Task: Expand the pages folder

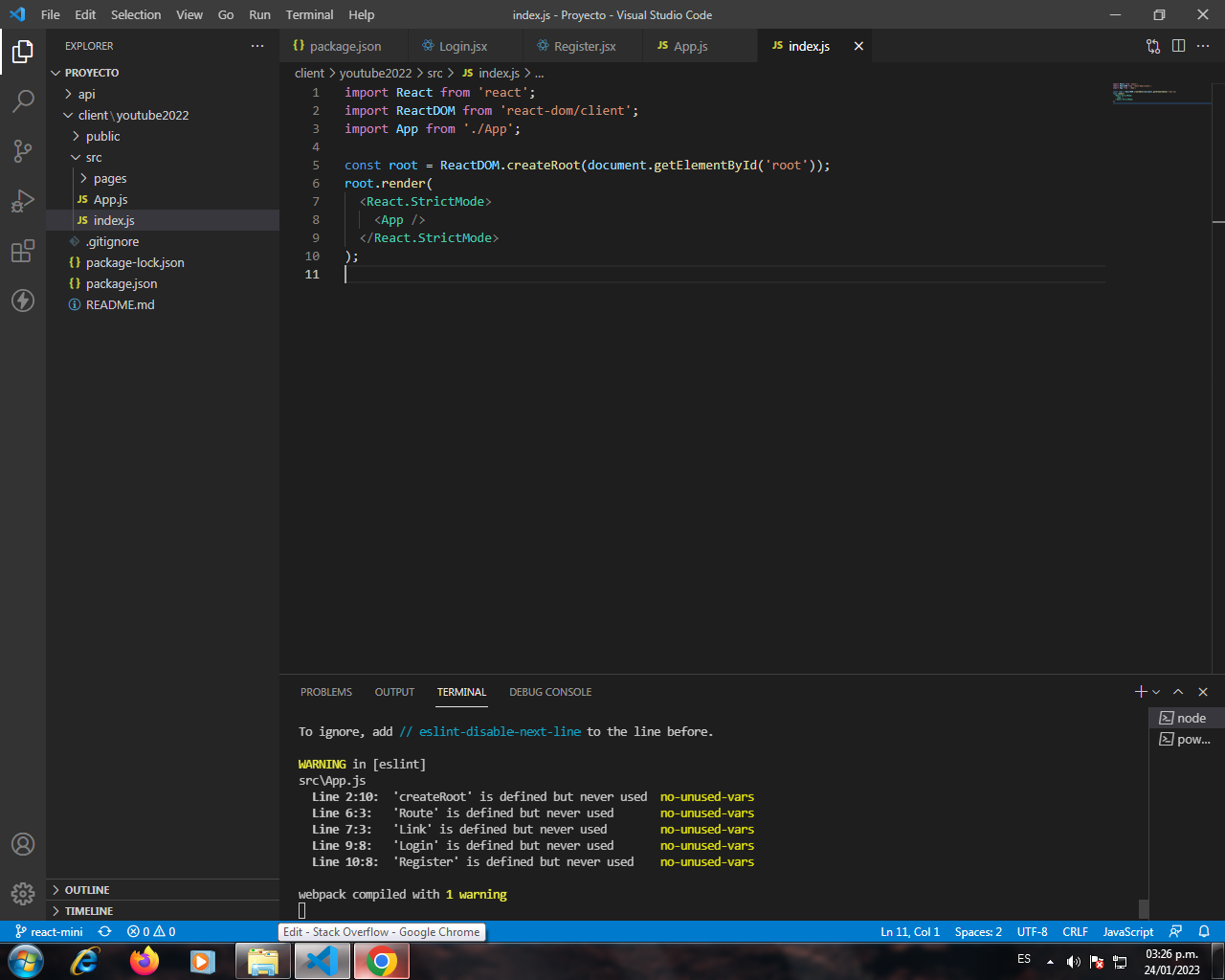Action: [x=163, y=178]
